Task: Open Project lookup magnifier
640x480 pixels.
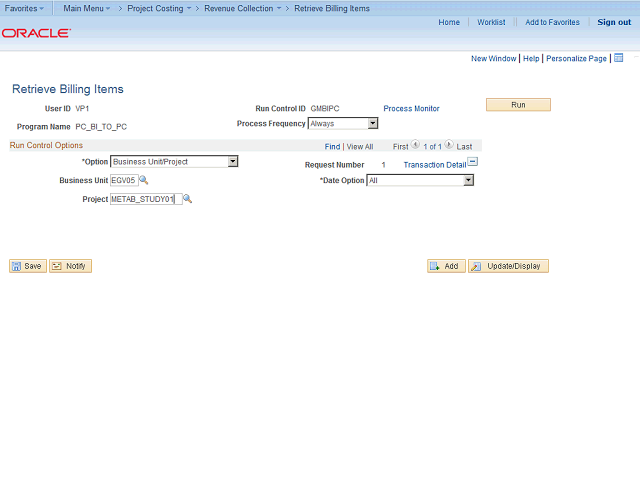Action: coord(187,199)
